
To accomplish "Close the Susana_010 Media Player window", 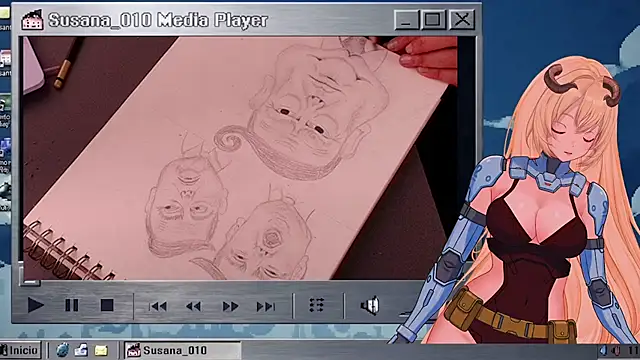I will click(462, 20).
